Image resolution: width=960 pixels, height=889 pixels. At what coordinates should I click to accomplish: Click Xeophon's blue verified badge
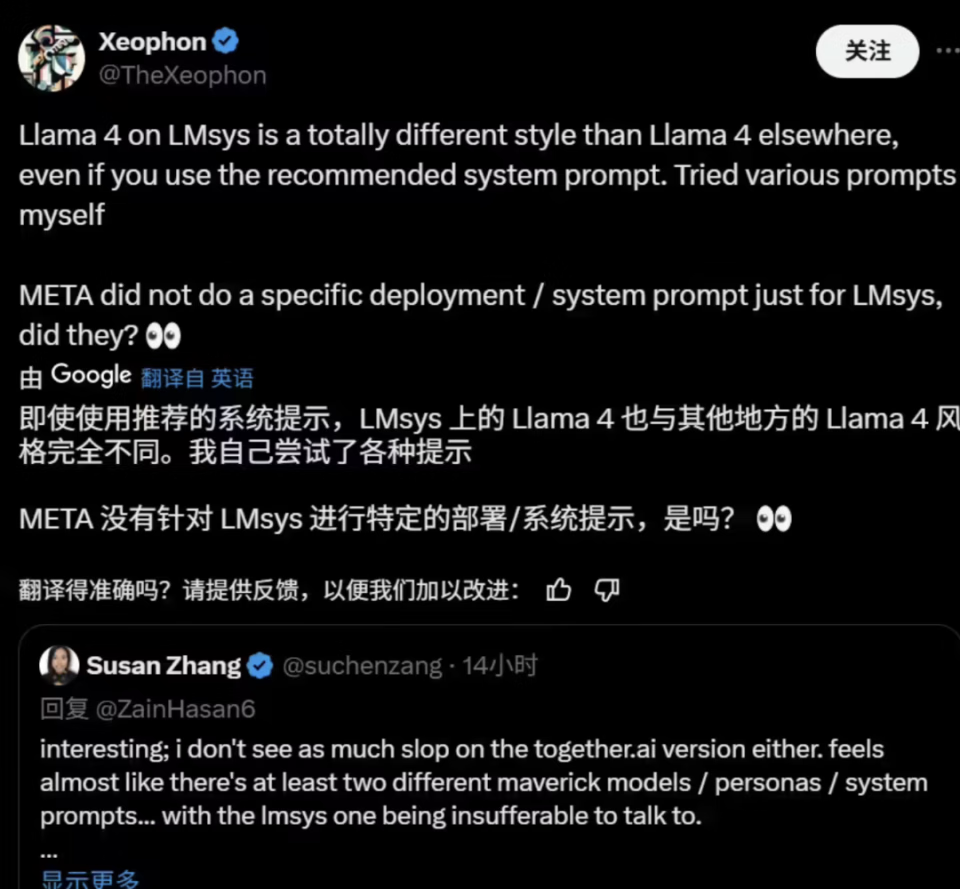[225, 41]
